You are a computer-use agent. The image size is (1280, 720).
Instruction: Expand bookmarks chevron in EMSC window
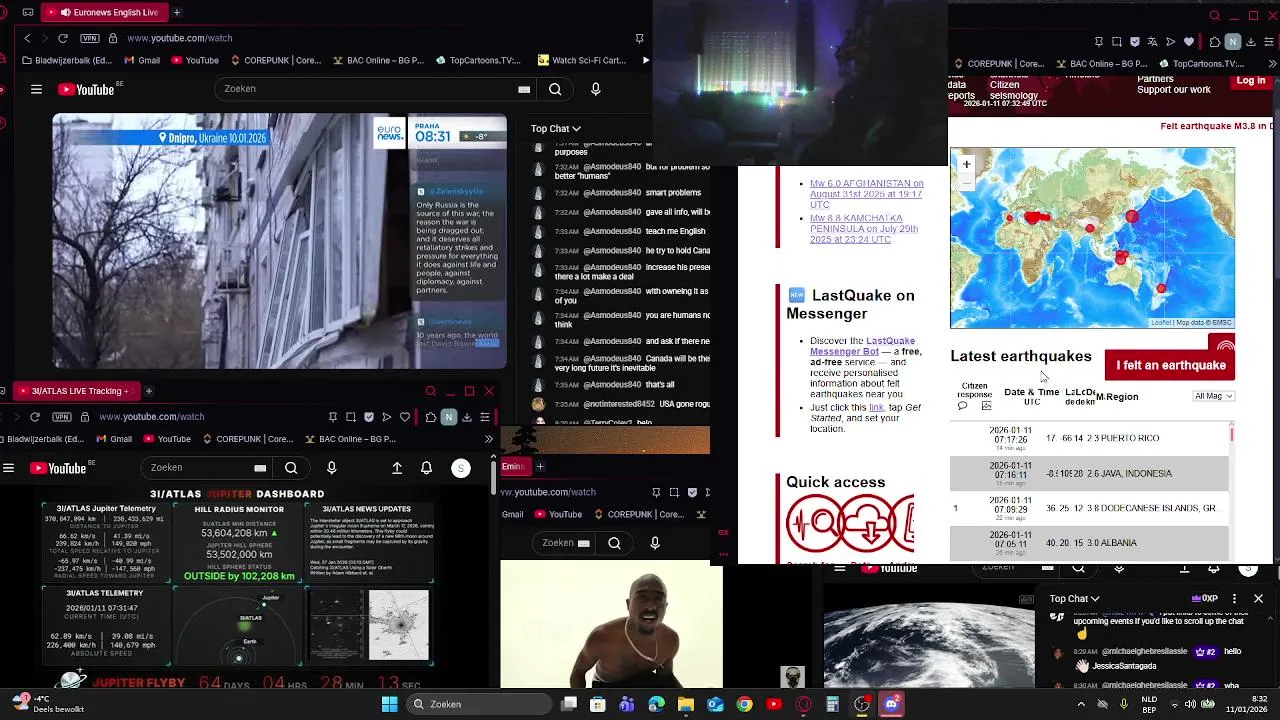coord(1271,64)
